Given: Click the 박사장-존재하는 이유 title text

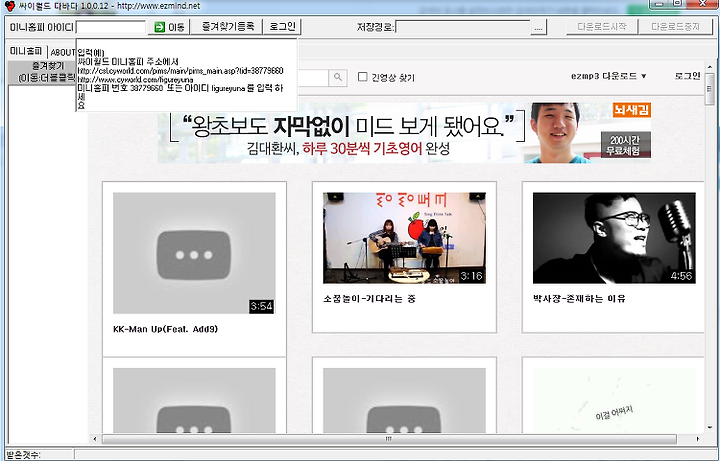Looking at the screenshot, I should pyautogui.click(x=579, y=299).
